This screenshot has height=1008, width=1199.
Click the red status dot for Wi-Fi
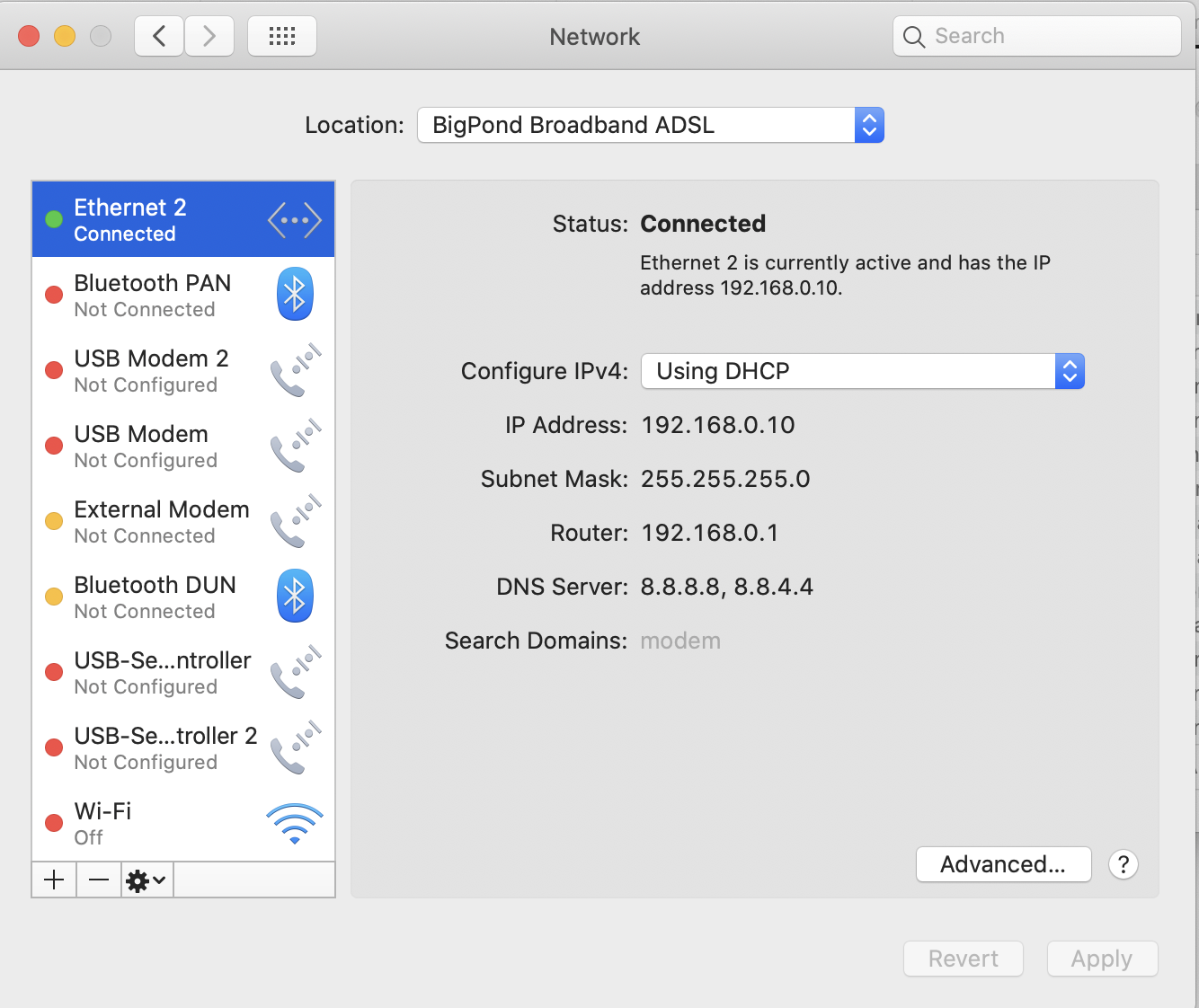[54, 823]
